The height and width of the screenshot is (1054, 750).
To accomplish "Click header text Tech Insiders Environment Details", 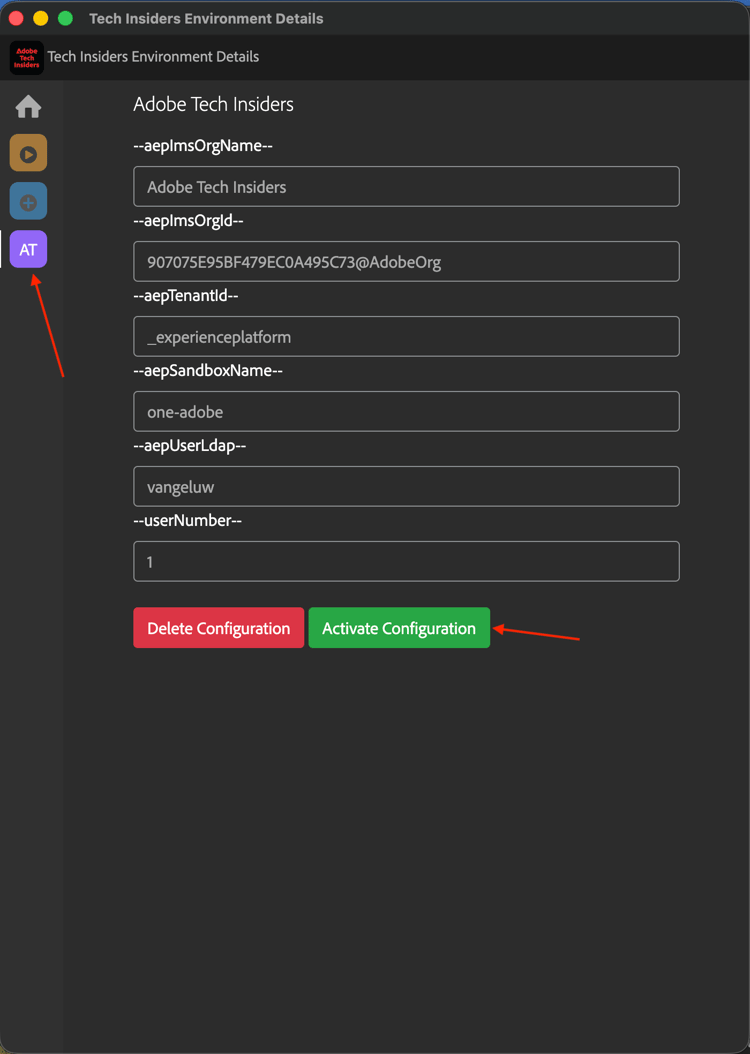I will [153, 56].
